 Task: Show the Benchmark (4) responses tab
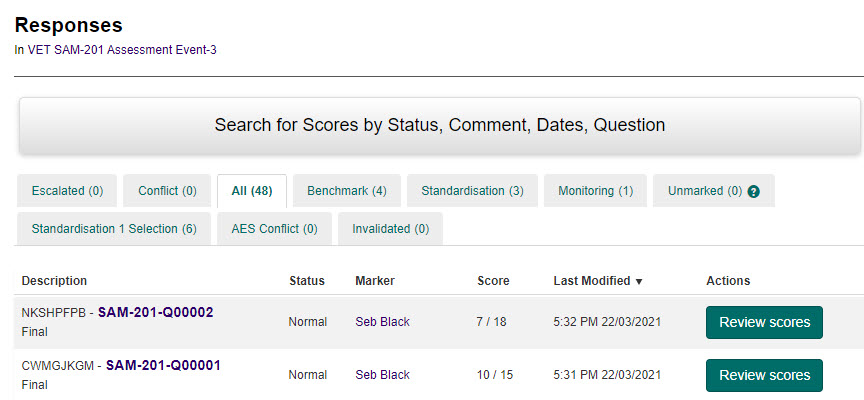click(346, 191)
